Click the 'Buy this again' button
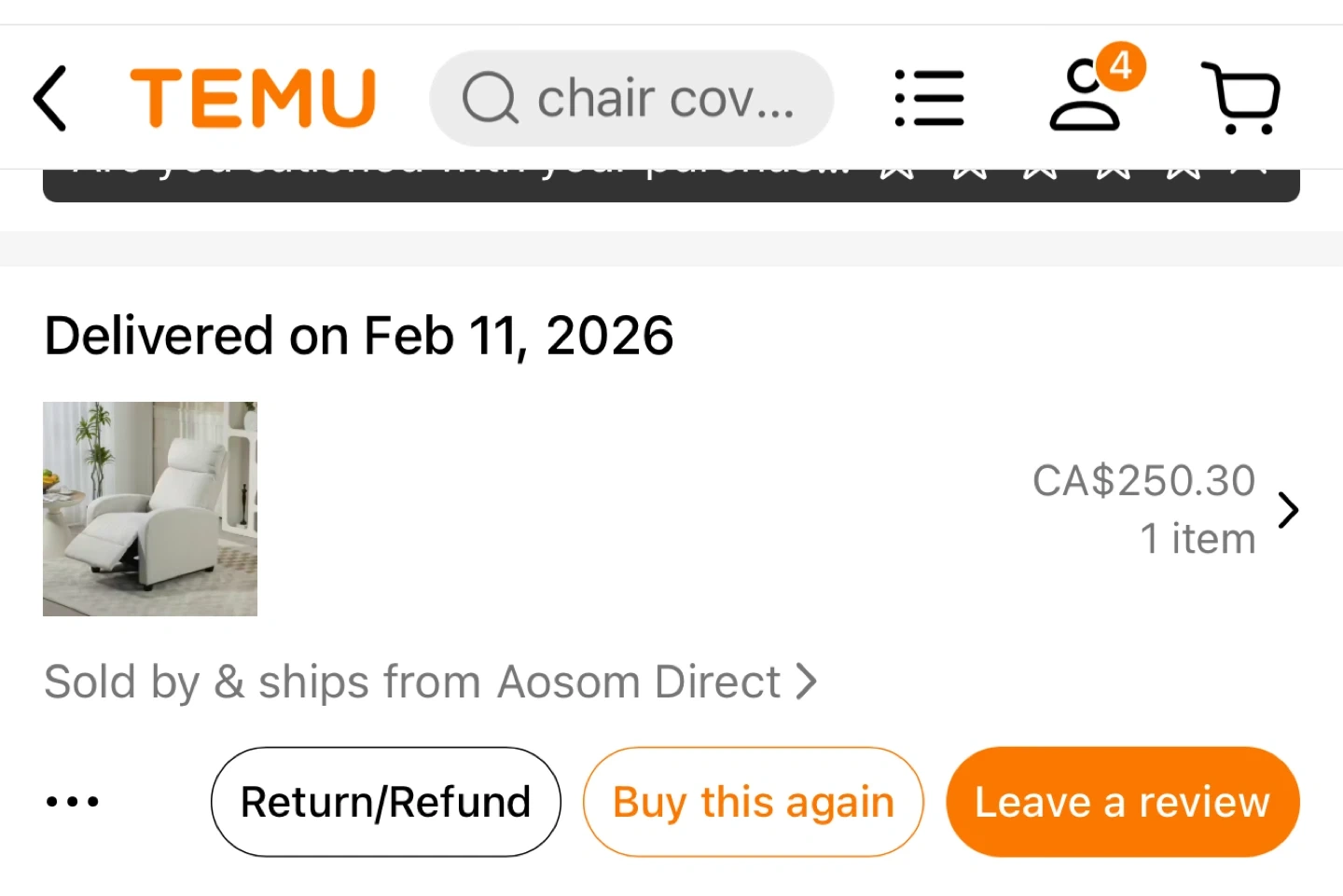The width and height of the screenshot is (1343, 896). tap(753, 802)
